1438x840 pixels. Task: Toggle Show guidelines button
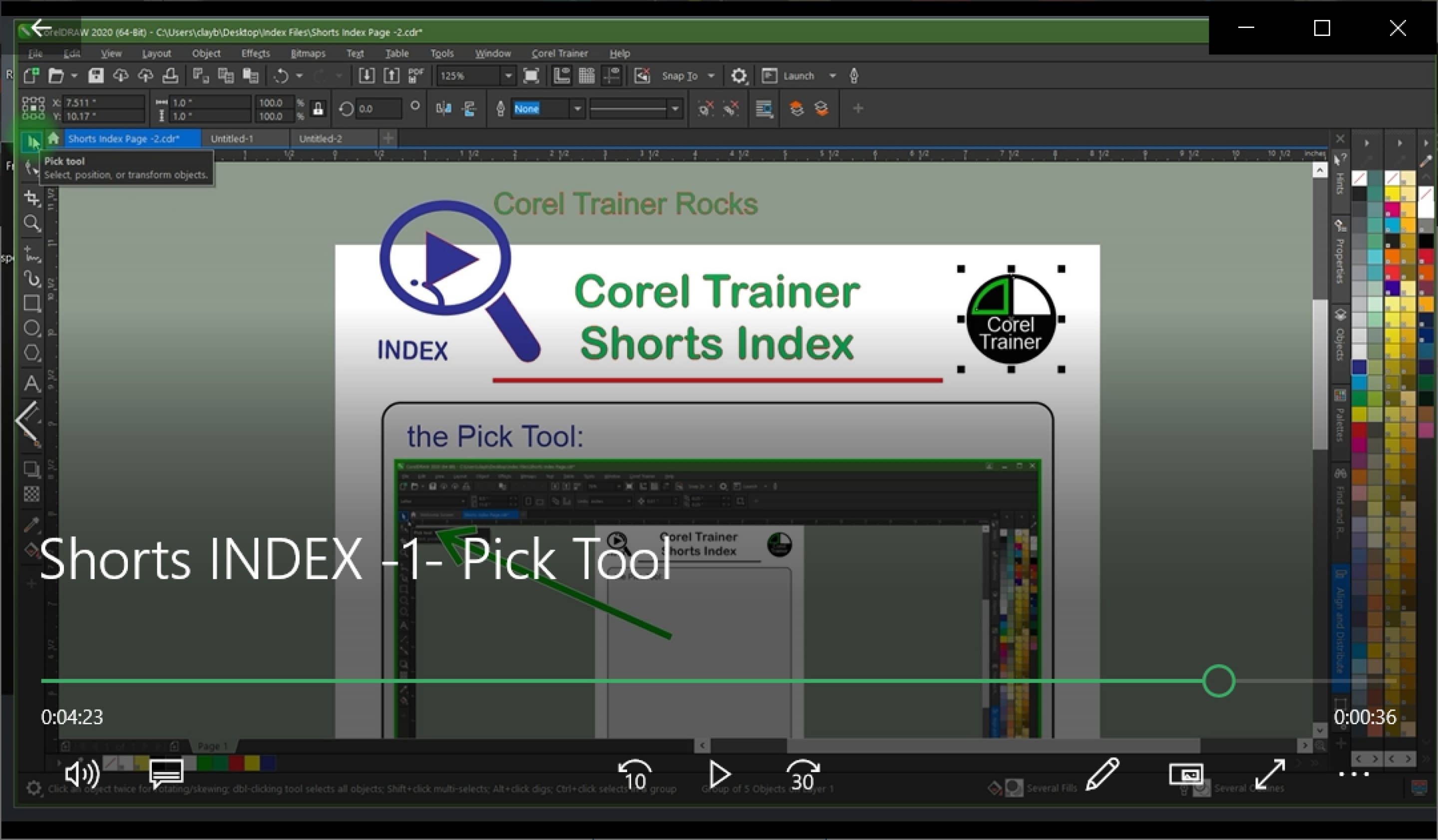612,75
